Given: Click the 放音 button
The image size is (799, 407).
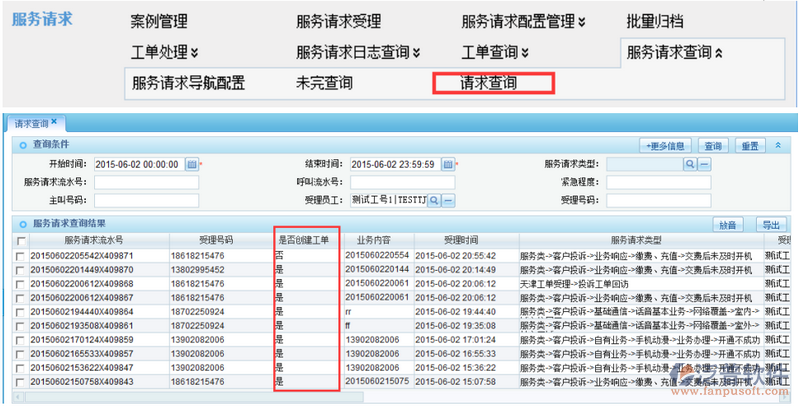Looking at the screenshot, I should coord(728,225).
